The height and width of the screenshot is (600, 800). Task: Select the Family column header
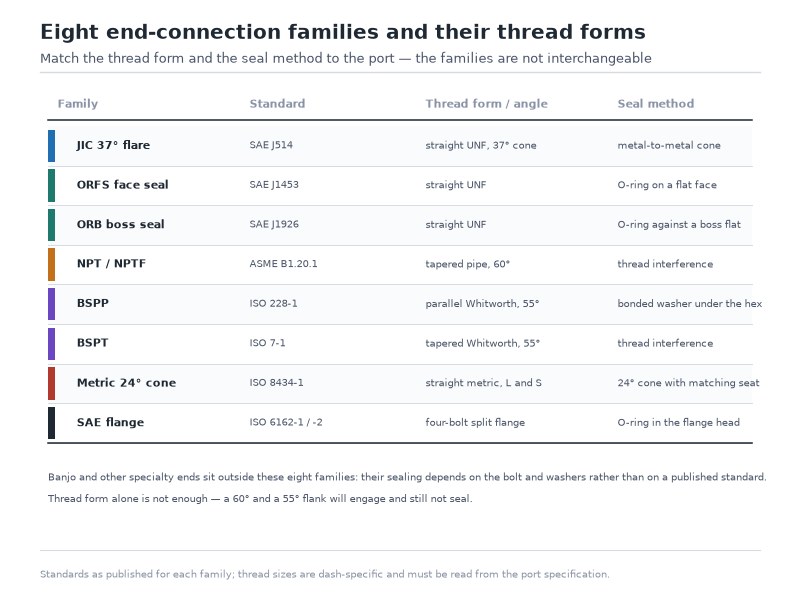[78, 104]
